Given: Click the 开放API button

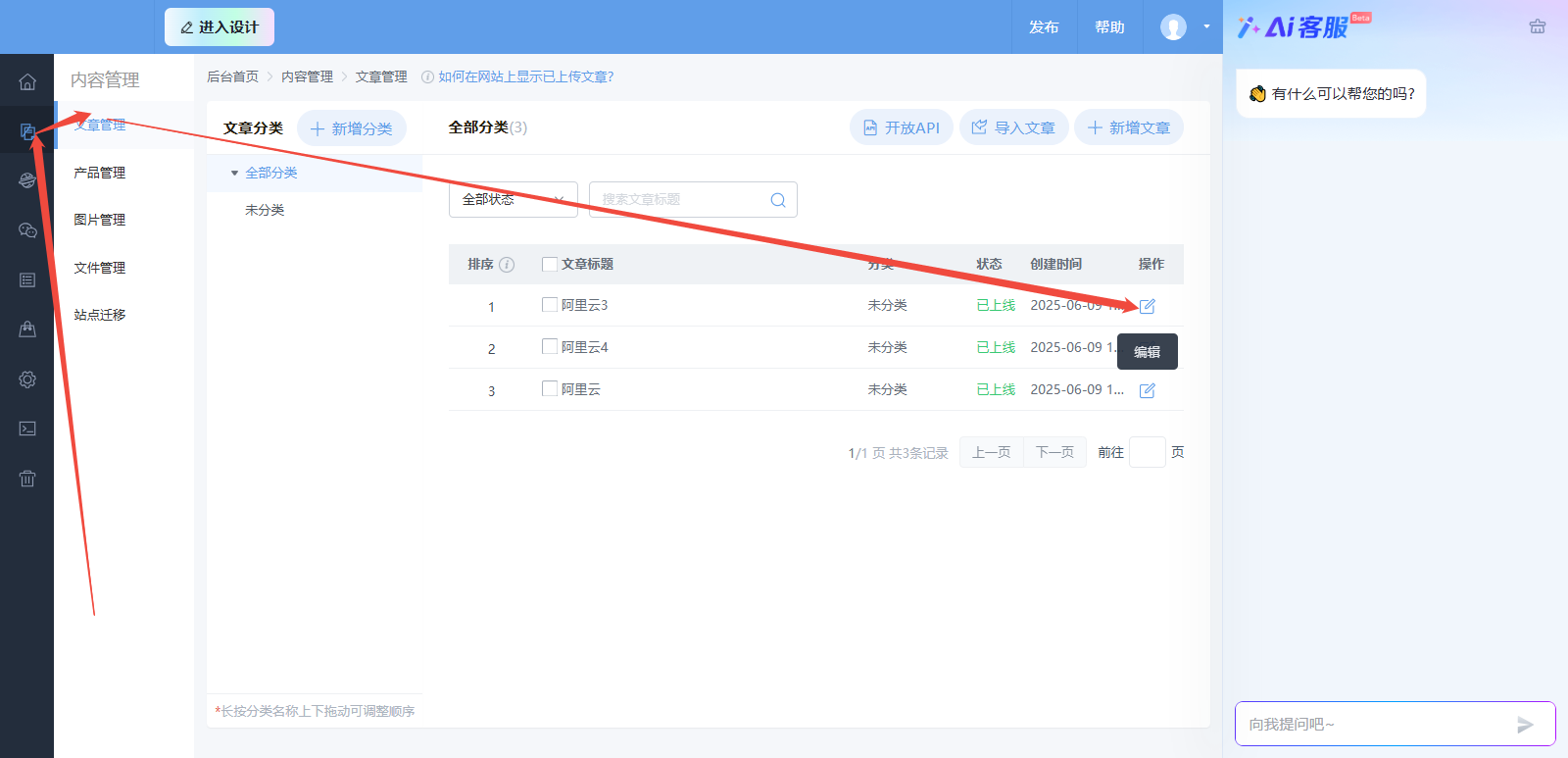Looking at the screenshot, I should (x=902, y=127).
